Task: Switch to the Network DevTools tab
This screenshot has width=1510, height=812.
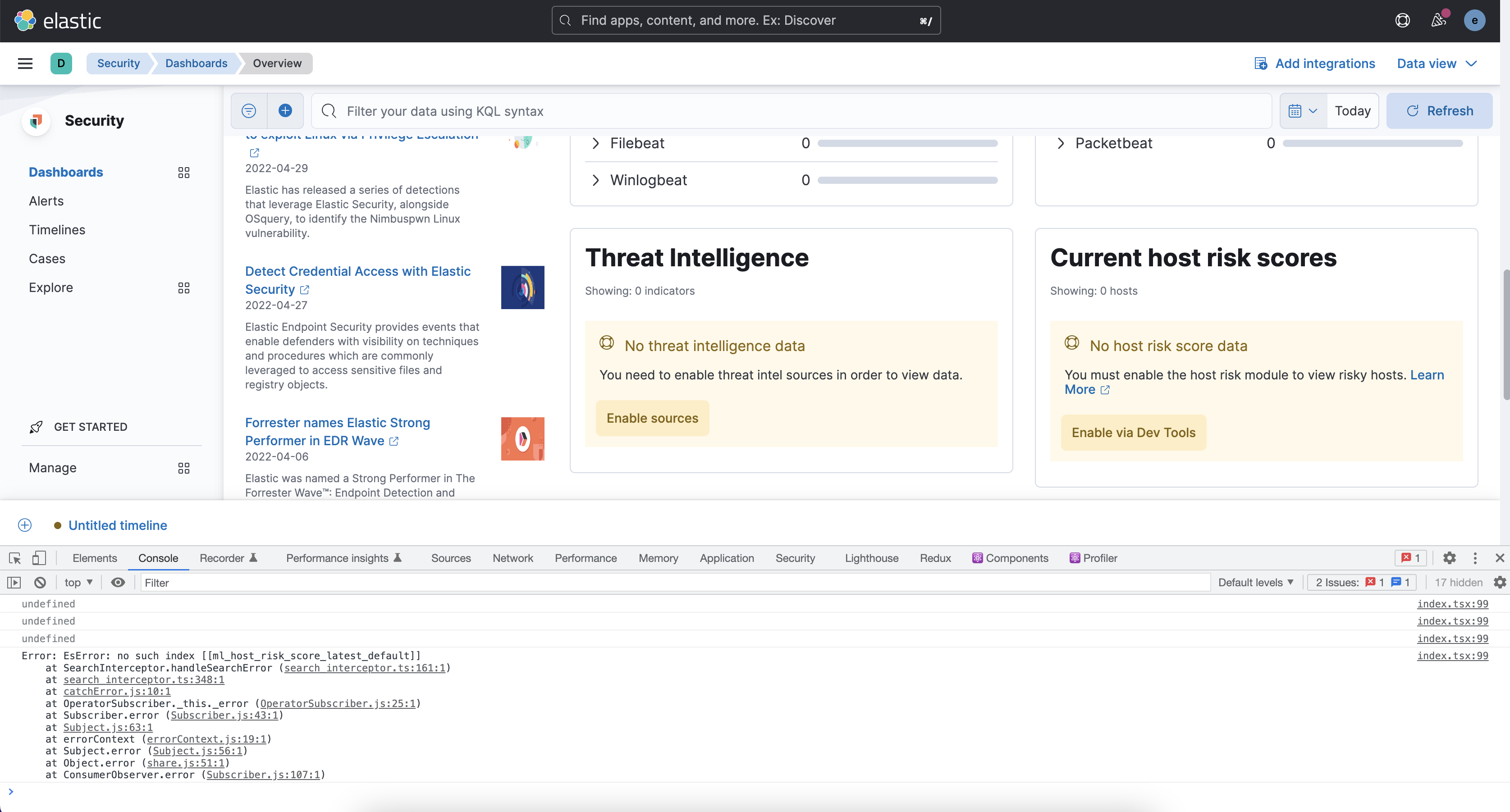Action: 512,558
